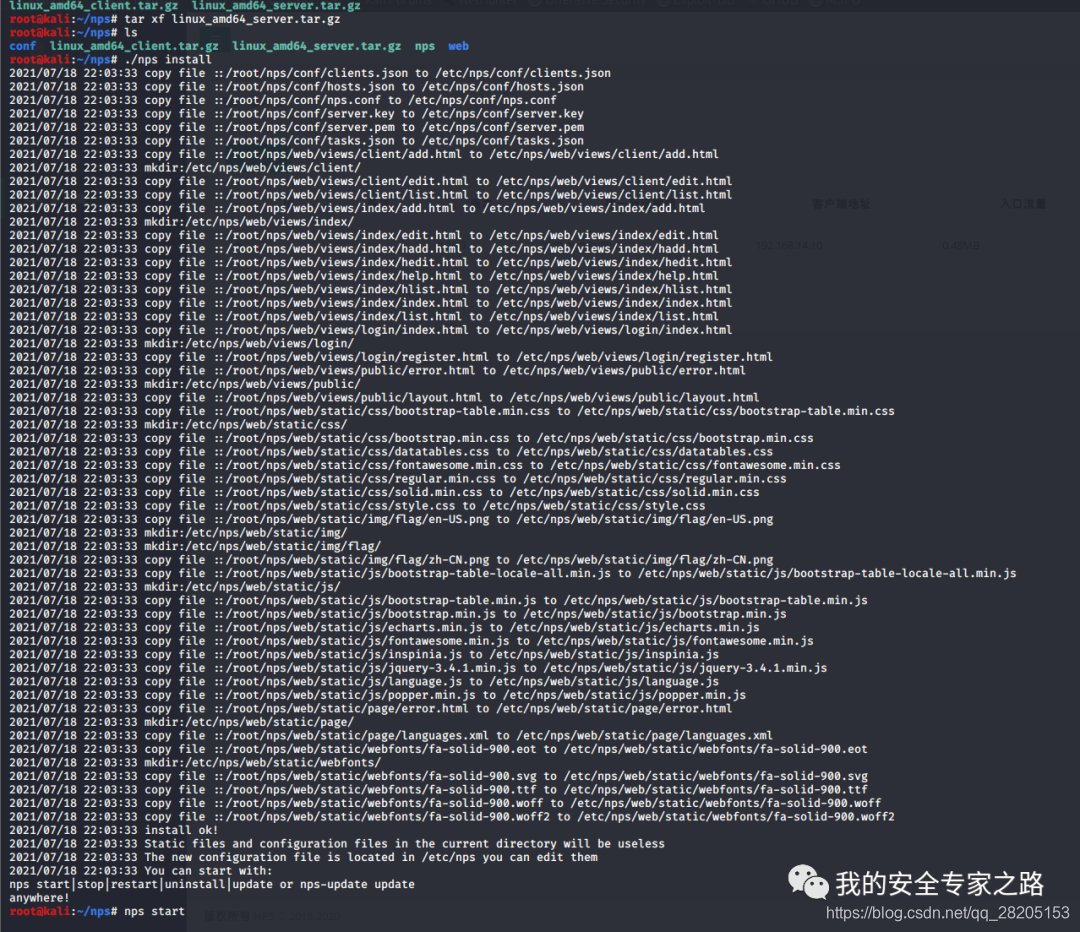This screenshot has width=1080, height=932.
Task: Click destination '/etc/nps/web/static/img/flag/zh-CN.png'
Action: click(644, 560)
